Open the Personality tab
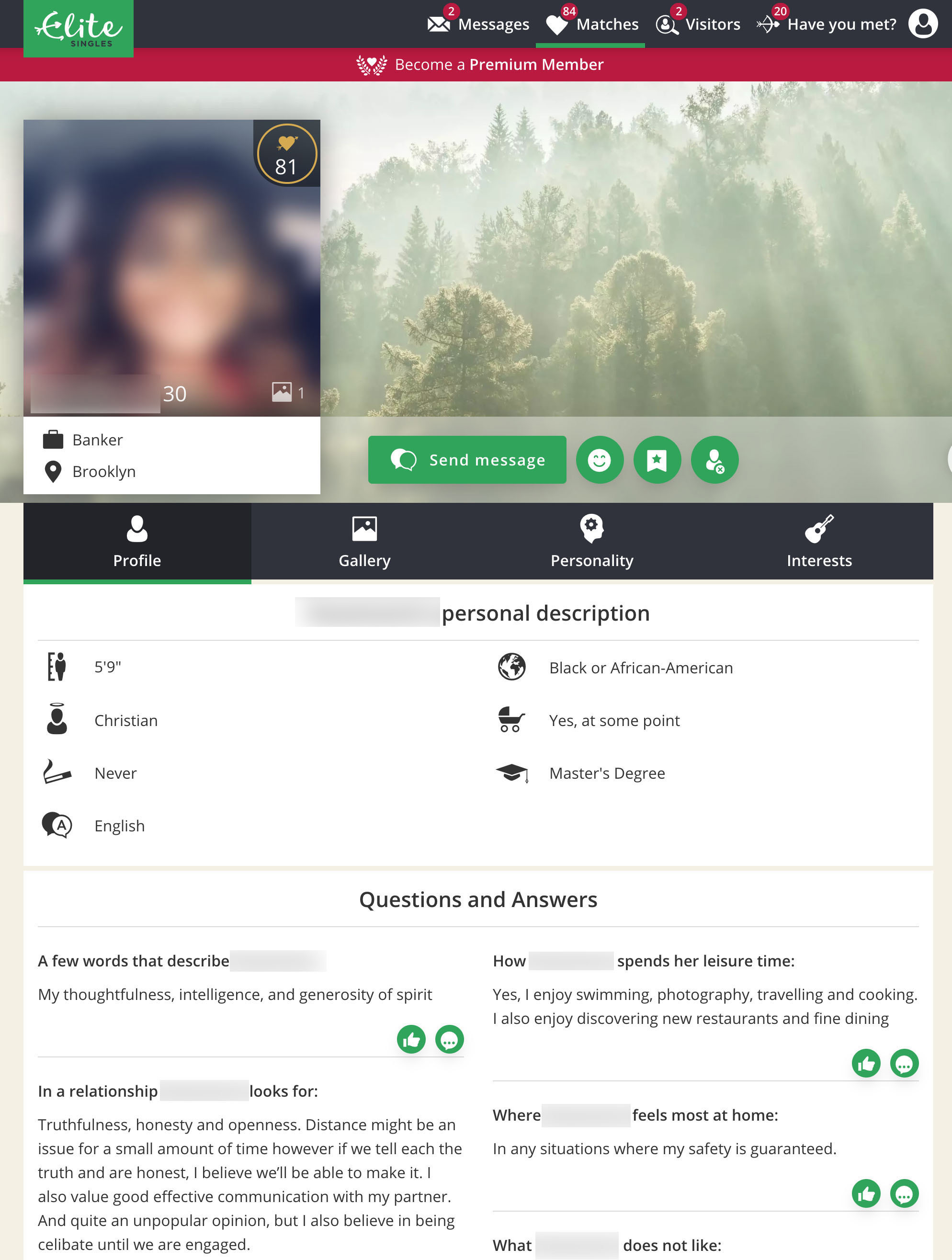The height and width of the screenshot is (1260, 952). click(x=592, y=540)
